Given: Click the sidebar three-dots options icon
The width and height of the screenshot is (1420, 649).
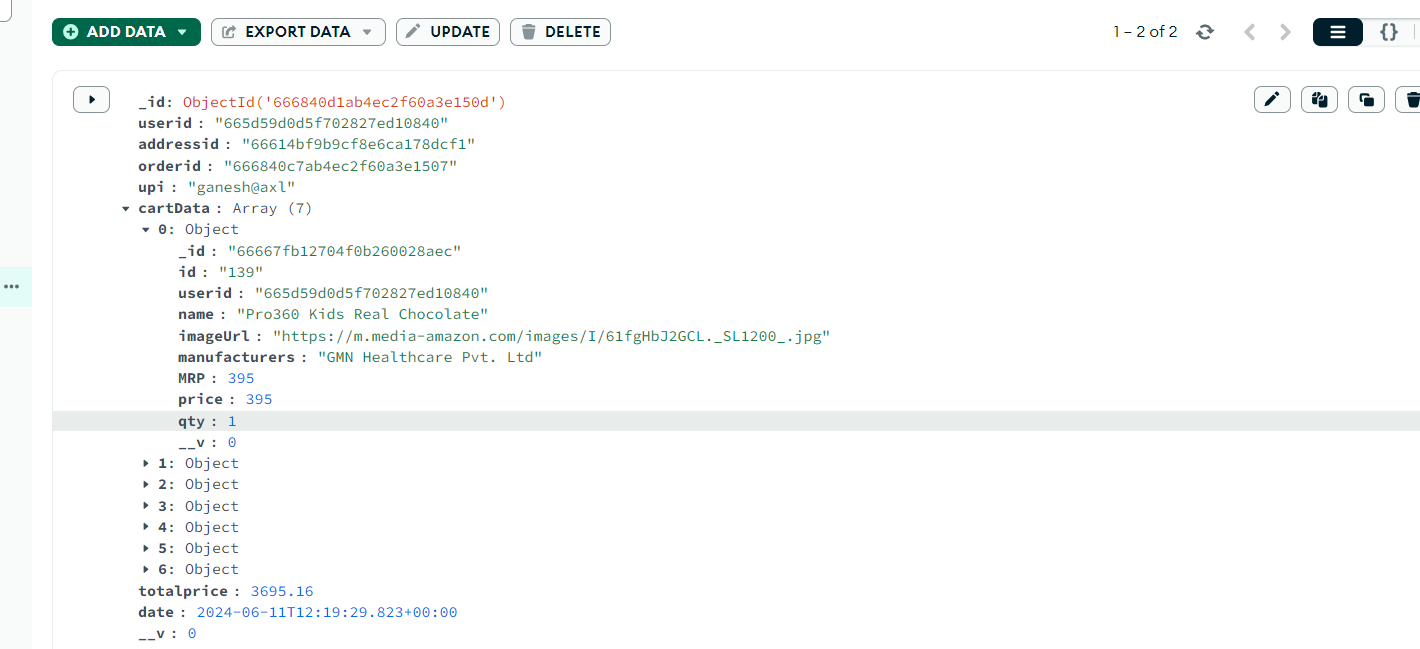Looking at the screenshot, I should 11,287.
